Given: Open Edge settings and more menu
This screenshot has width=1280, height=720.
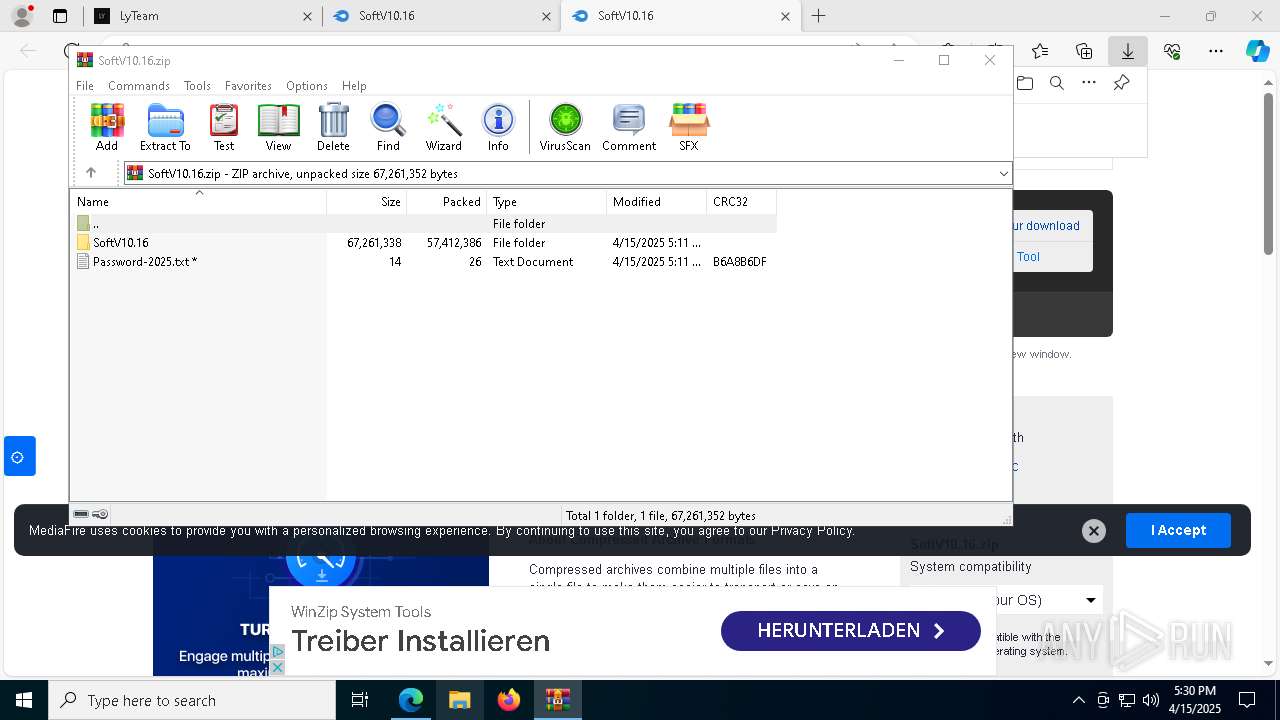Looking at the screenshot, I should pyautogui.click(x=1216, y=51).
